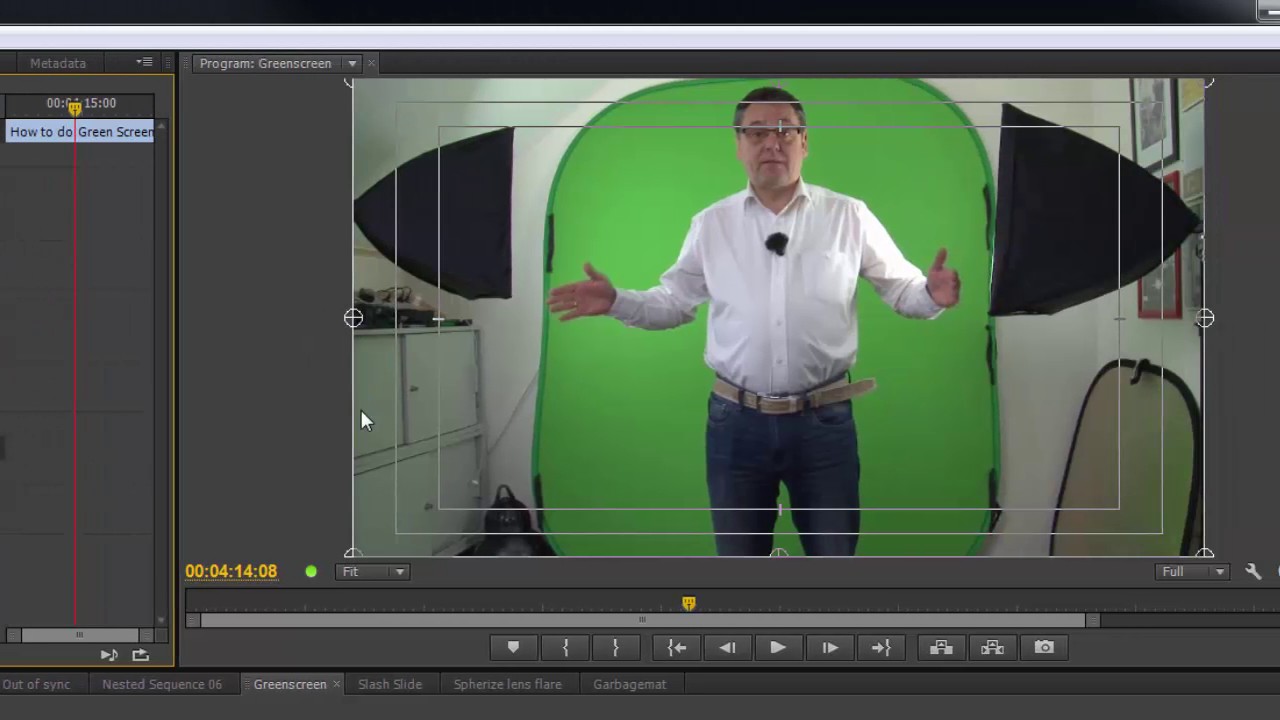The height and width of the screenshot is (720, 1280).
Task: Click the Program monitor zoom scroll bar
Action: (642, 620)
